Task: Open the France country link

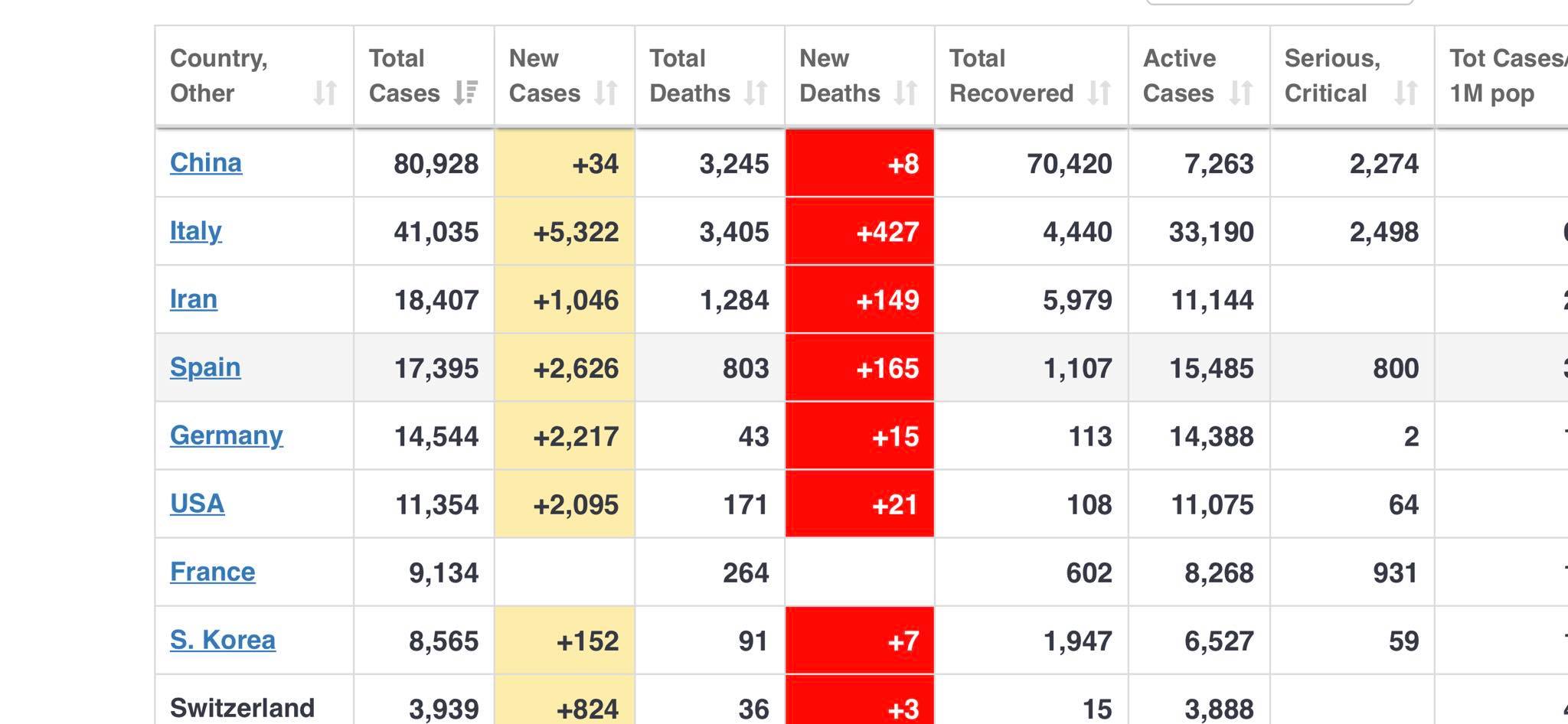Action: click(x=213, y=572)
